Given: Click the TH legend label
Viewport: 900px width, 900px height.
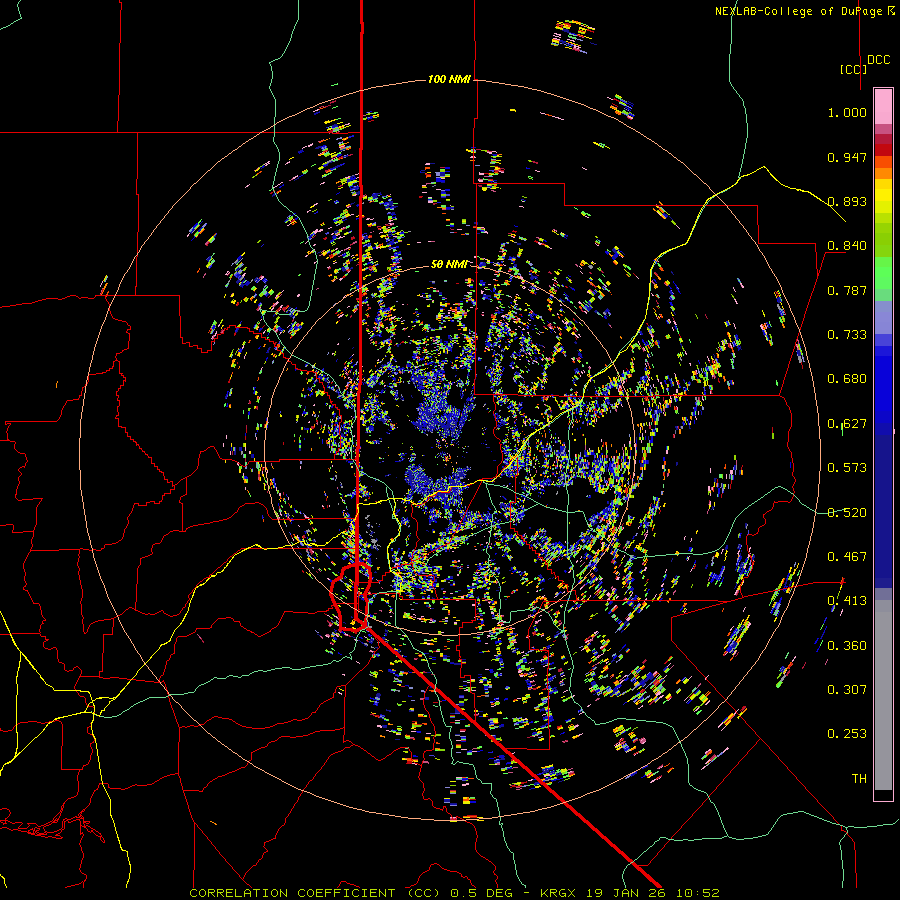Looking at the screenshot, I should tap(859, 779).
